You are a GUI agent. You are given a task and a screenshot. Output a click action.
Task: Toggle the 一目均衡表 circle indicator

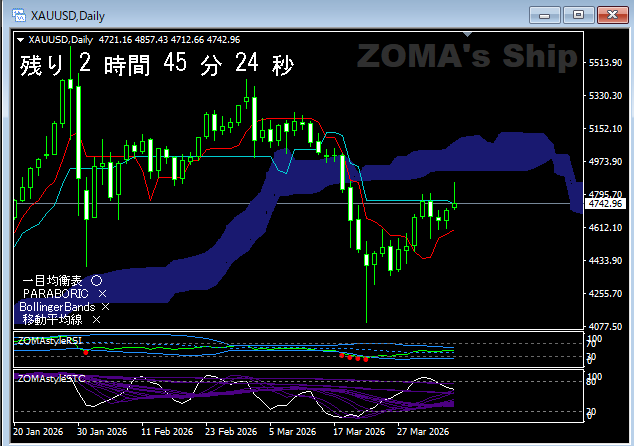pyautogui.click(x=96, y=281)
